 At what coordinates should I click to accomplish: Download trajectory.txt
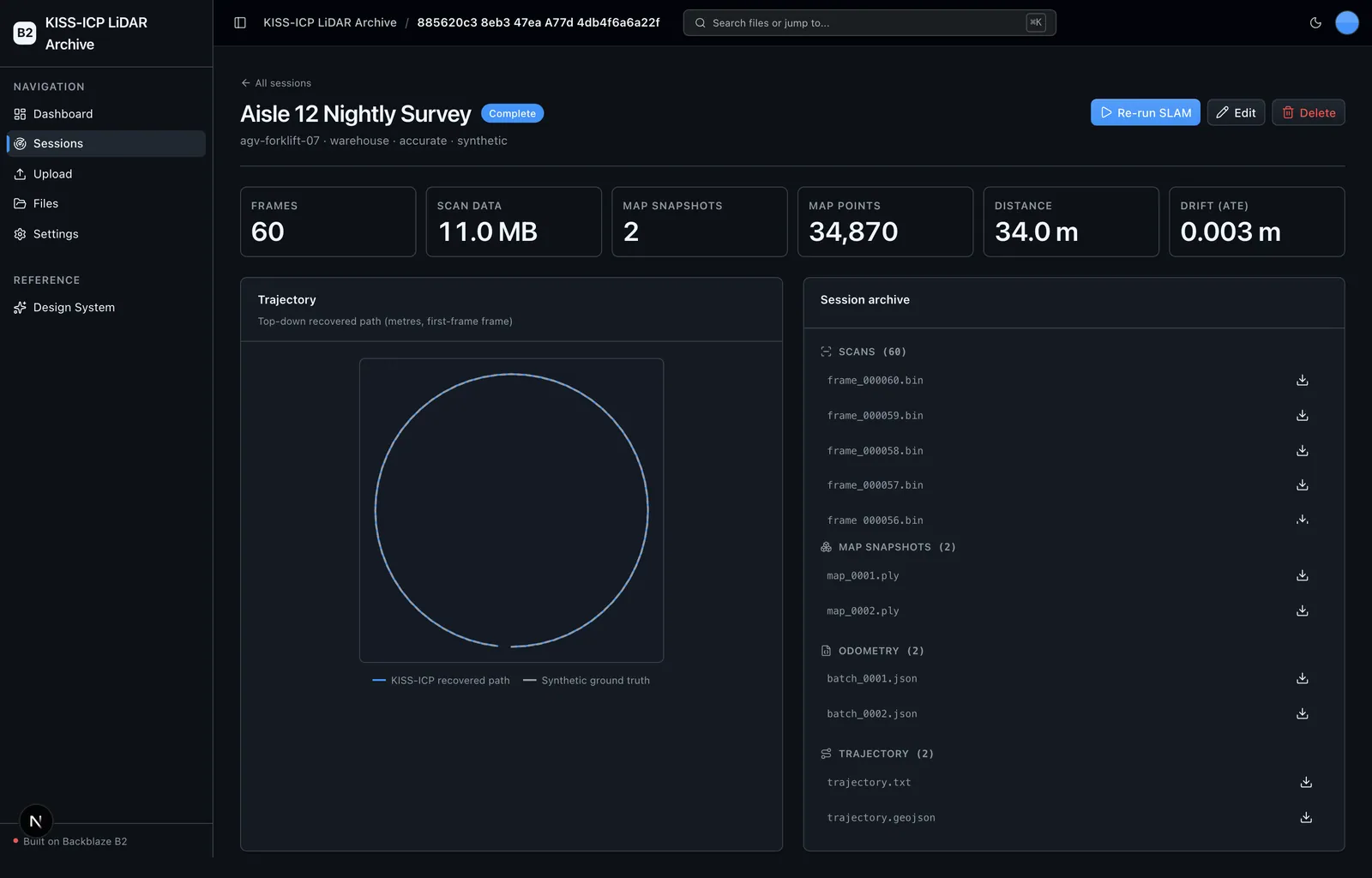click(1306, 782)
